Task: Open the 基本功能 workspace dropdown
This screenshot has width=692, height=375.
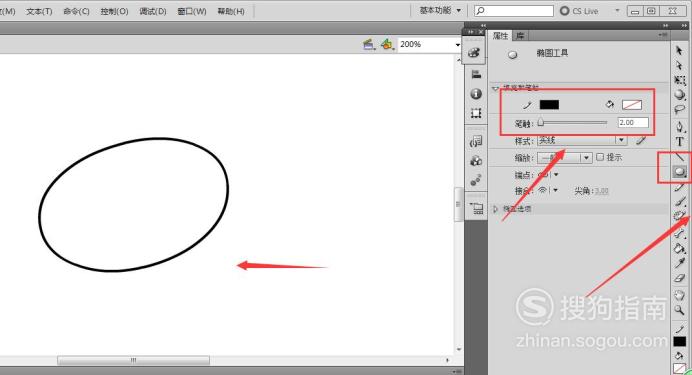Action: (x=440, y=10)
